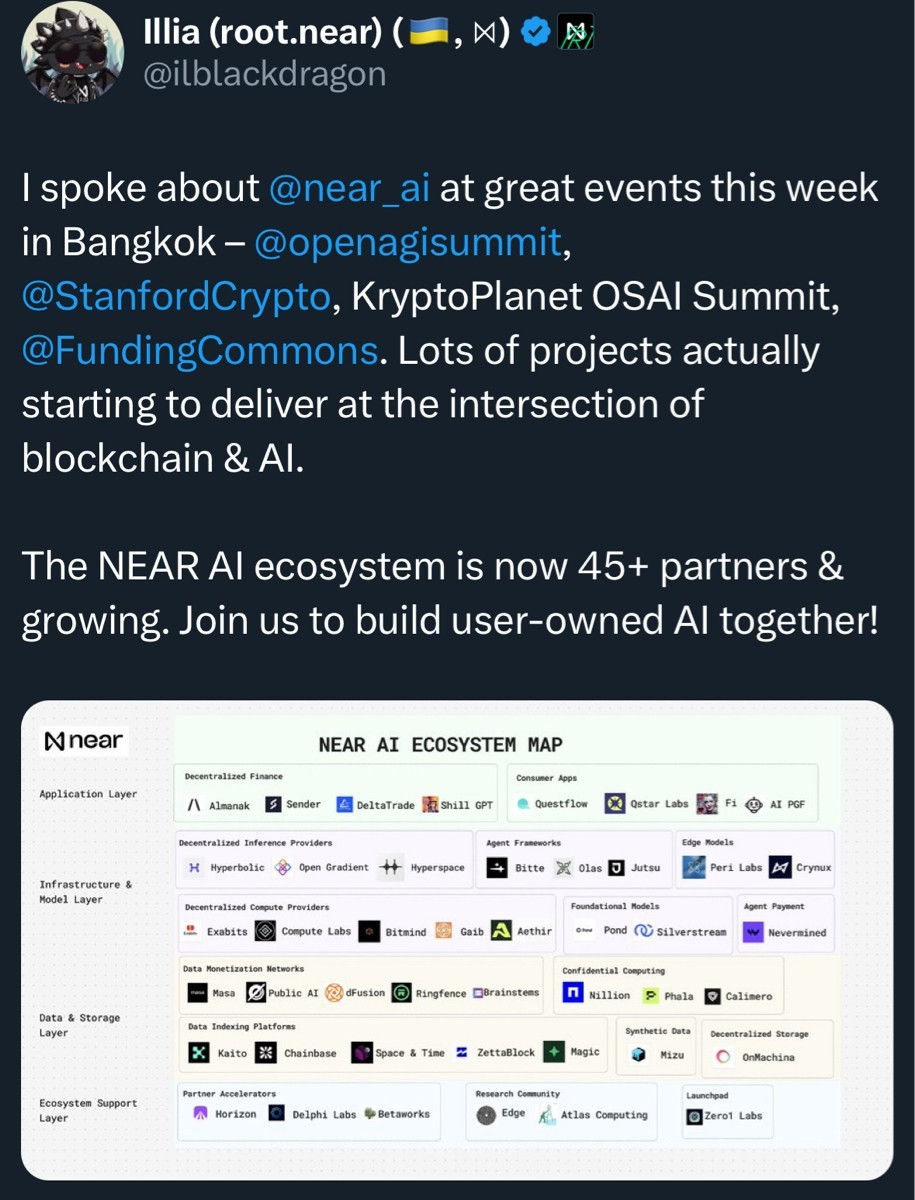Click the Nillion logo icon

pos(573,994)
